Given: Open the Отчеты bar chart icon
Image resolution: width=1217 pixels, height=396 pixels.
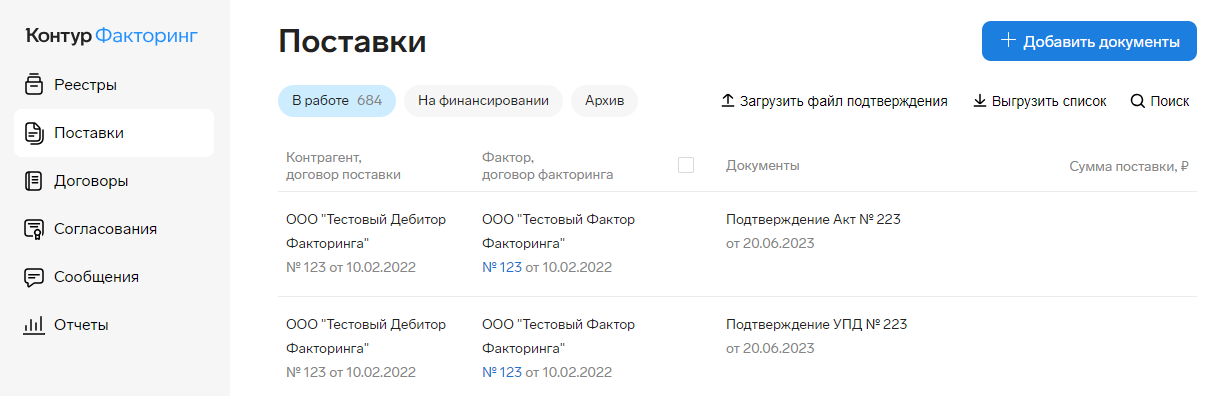Looking at the screenshot, I should coord(34,324).
